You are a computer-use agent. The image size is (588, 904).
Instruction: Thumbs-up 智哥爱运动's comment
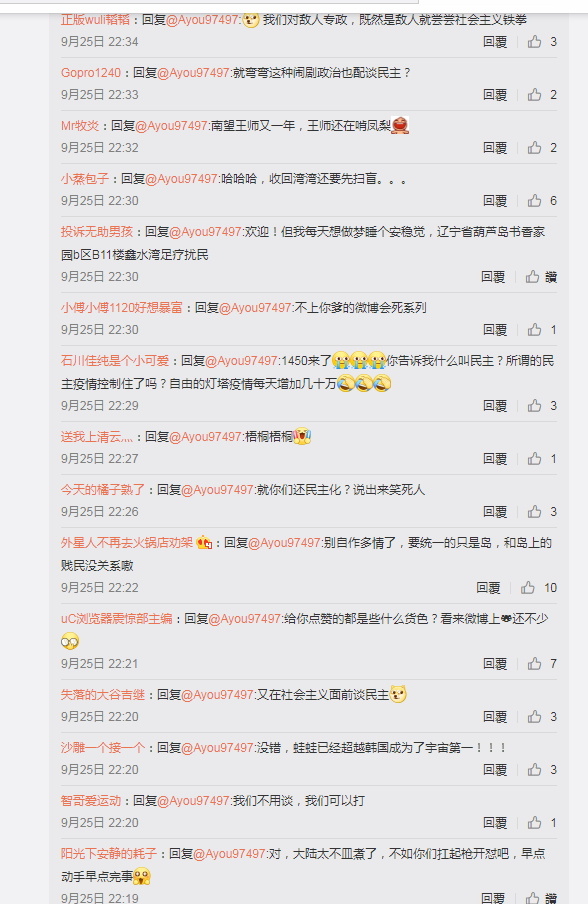pos(534,823)
